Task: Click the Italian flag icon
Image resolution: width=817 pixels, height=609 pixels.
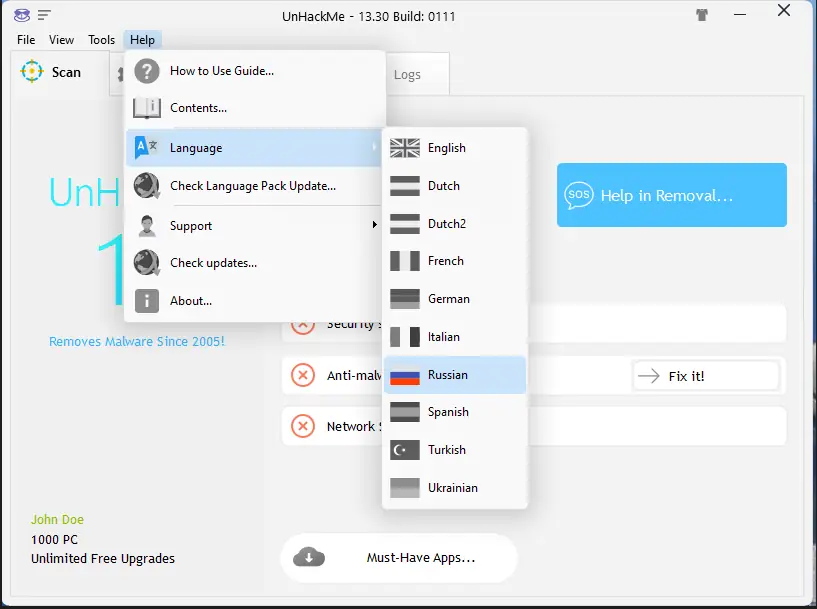Action: click(x=405, y=337)
